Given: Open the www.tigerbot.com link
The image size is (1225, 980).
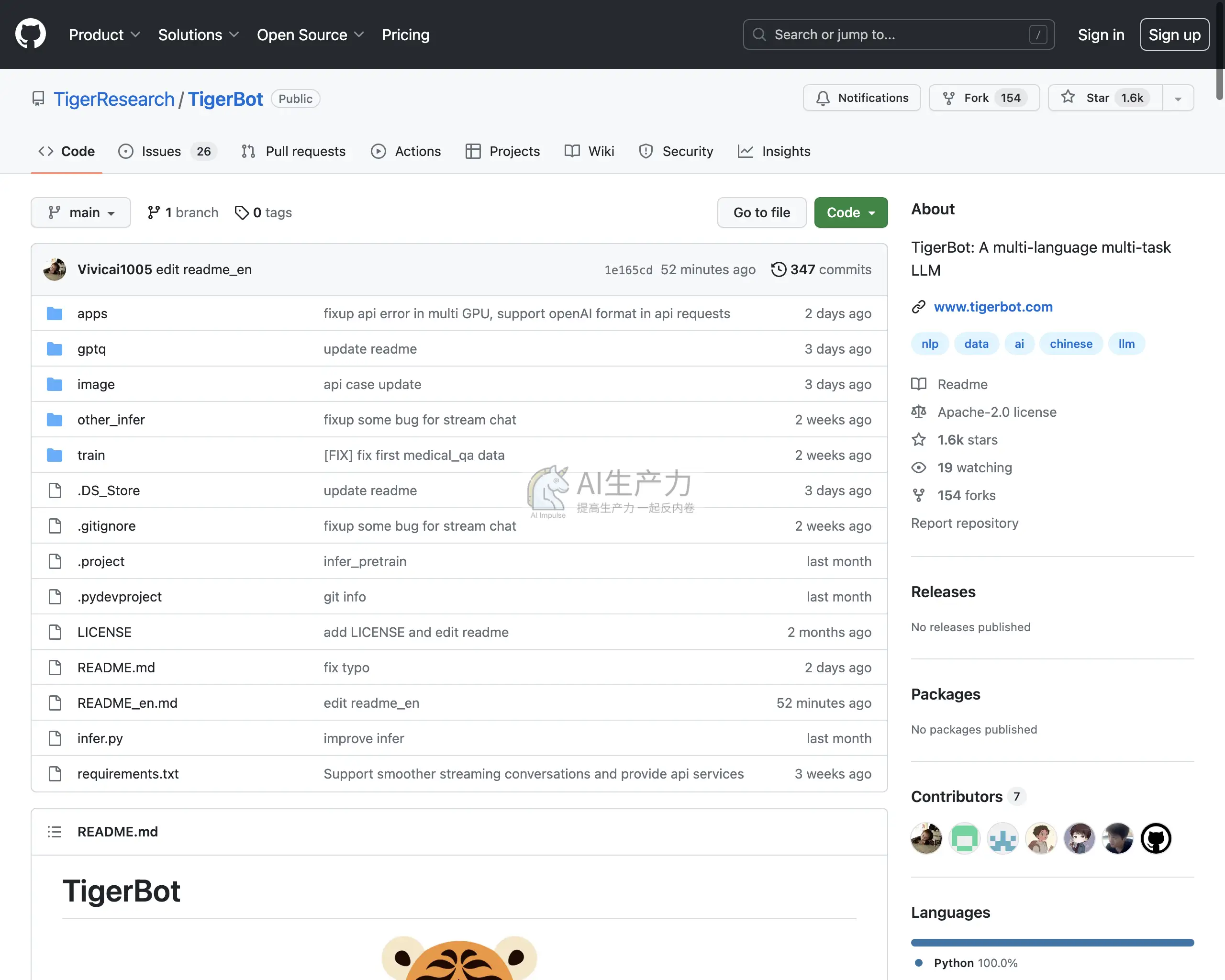Looking at the screenshot, I should pyautogui.click(x=992, y=307).
